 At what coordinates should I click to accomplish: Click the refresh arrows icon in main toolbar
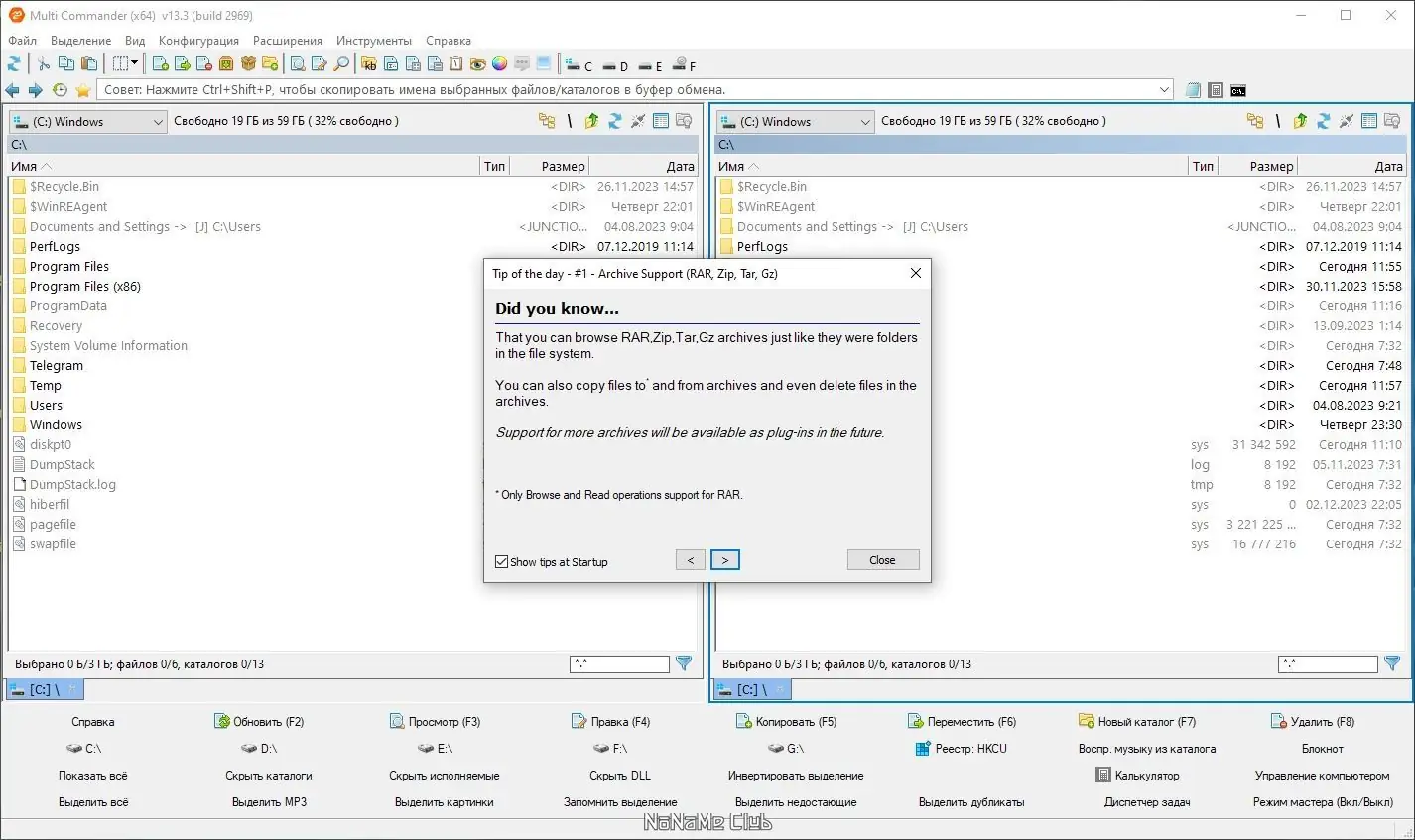(14, 64)
